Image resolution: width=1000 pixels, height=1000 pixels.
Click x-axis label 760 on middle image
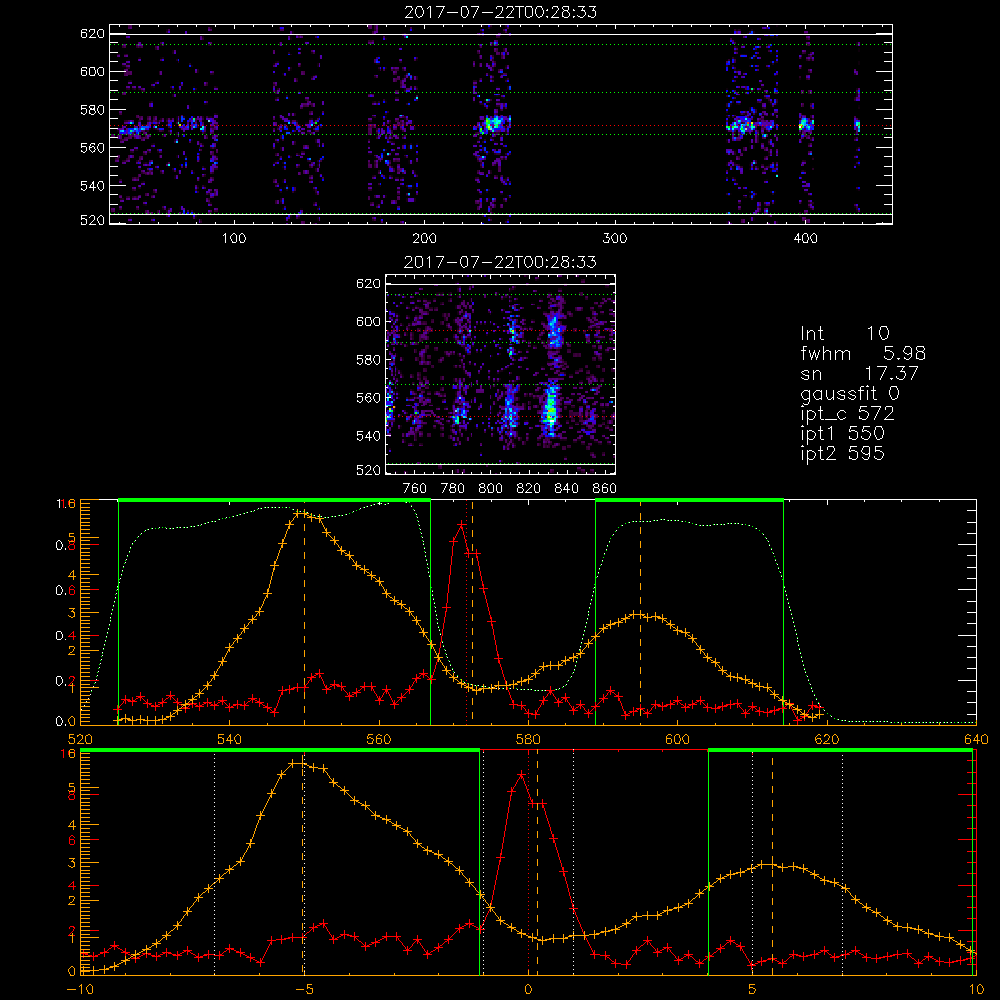415,489
